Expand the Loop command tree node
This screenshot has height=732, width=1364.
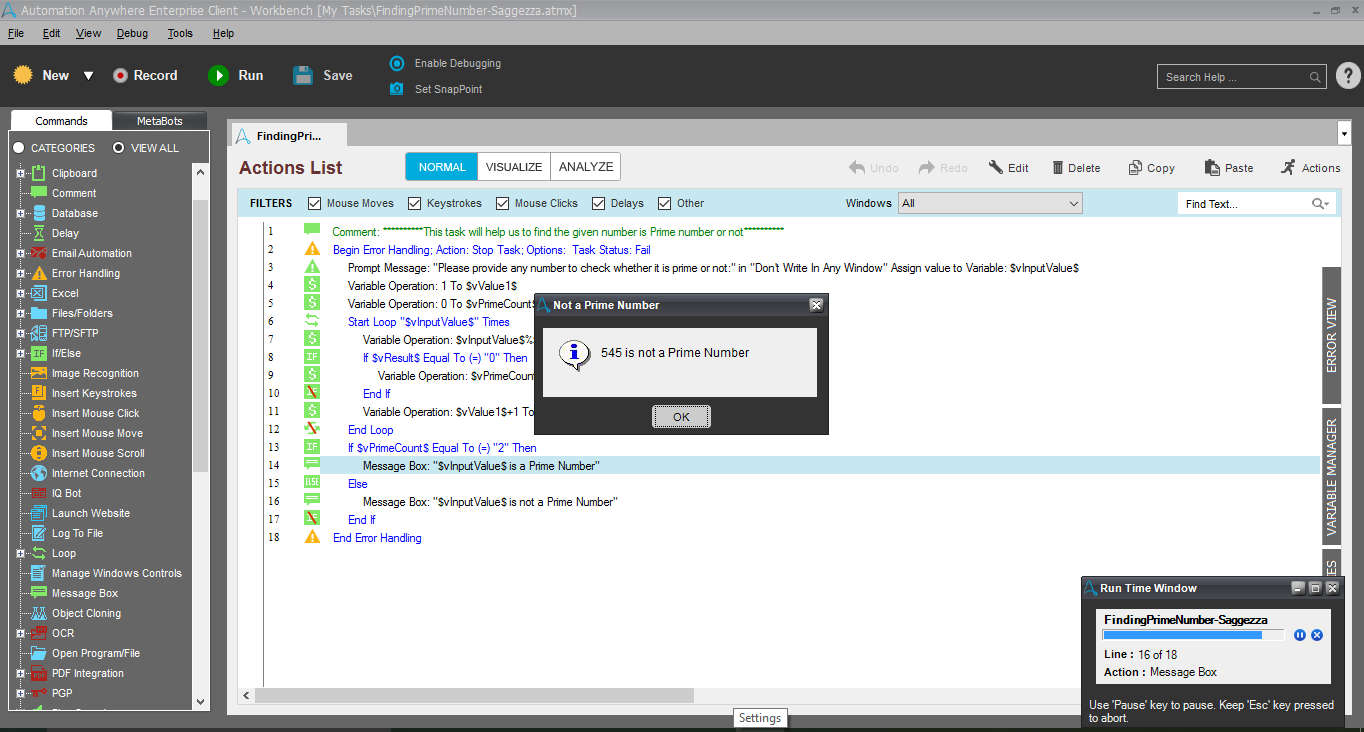(x=20, y=553)
